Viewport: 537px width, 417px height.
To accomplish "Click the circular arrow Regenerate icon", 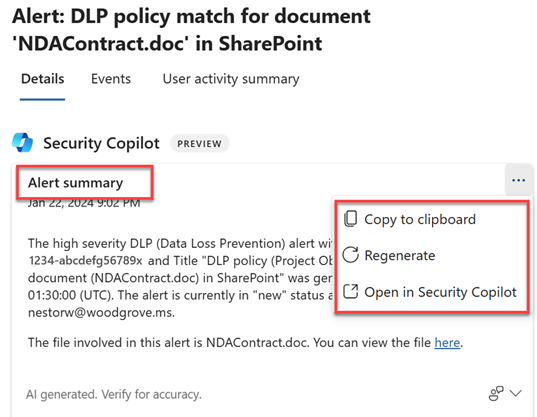I will [x=351, y=255].
